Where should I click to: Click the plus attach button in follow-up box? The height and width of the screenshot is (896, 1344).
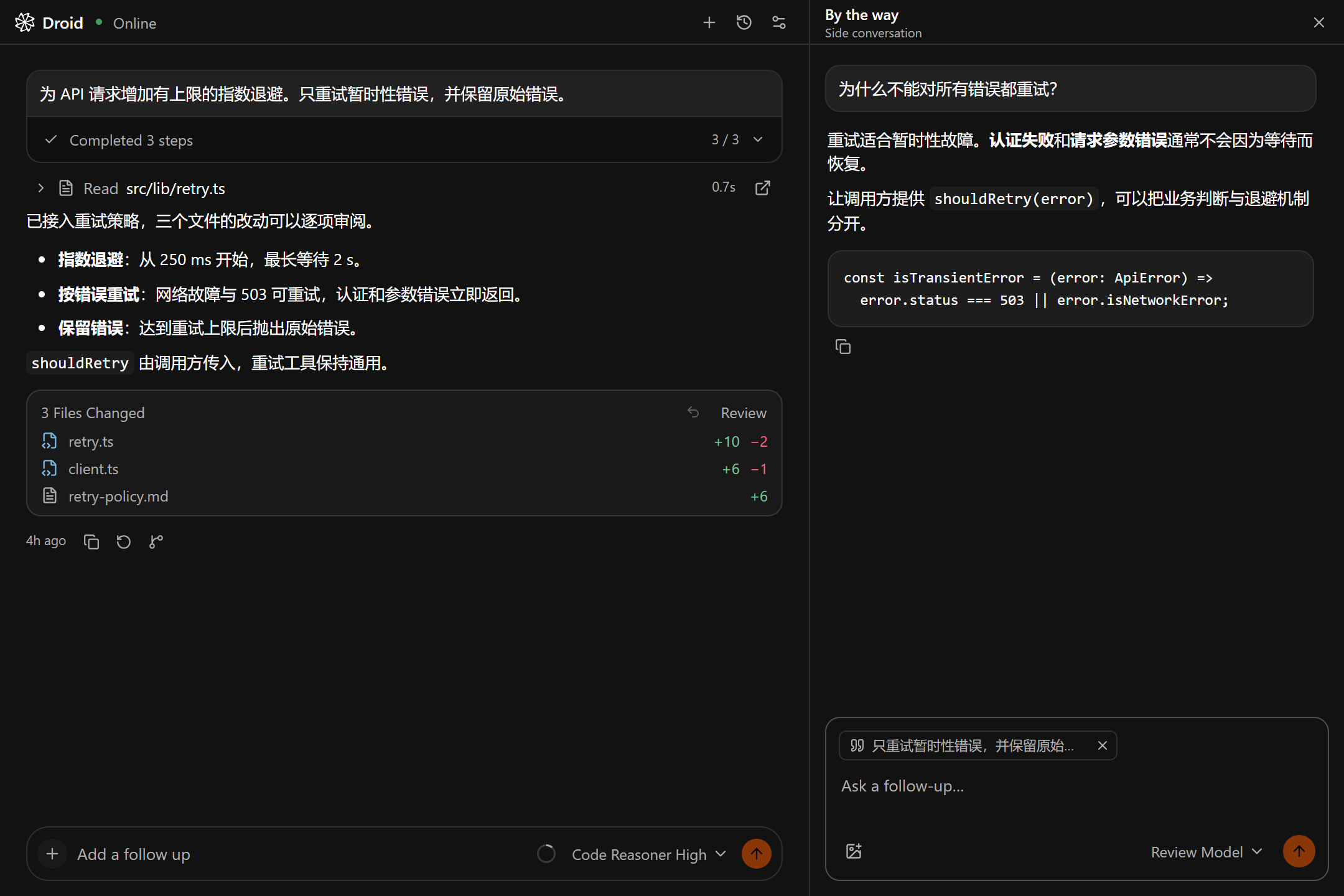click(52, 854)
